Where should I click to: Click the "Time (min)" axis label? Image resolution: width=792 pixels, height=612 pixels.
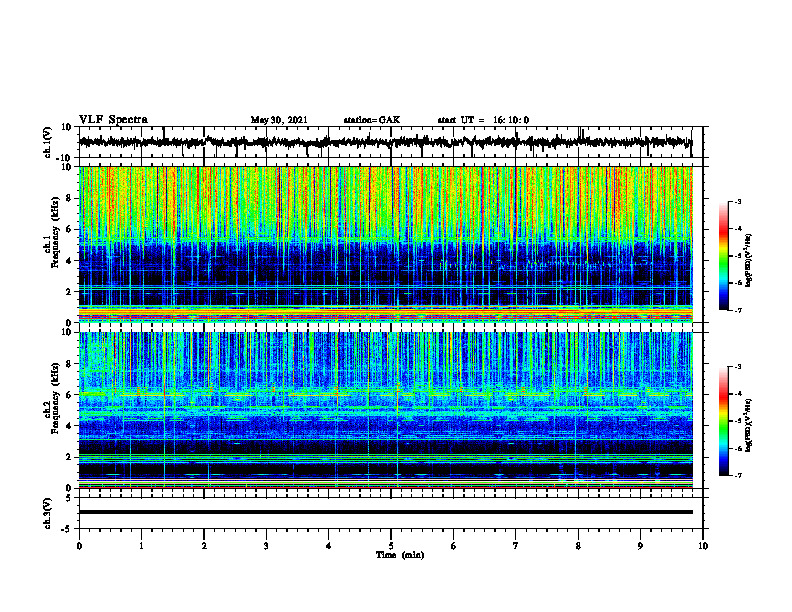point(400,555)
